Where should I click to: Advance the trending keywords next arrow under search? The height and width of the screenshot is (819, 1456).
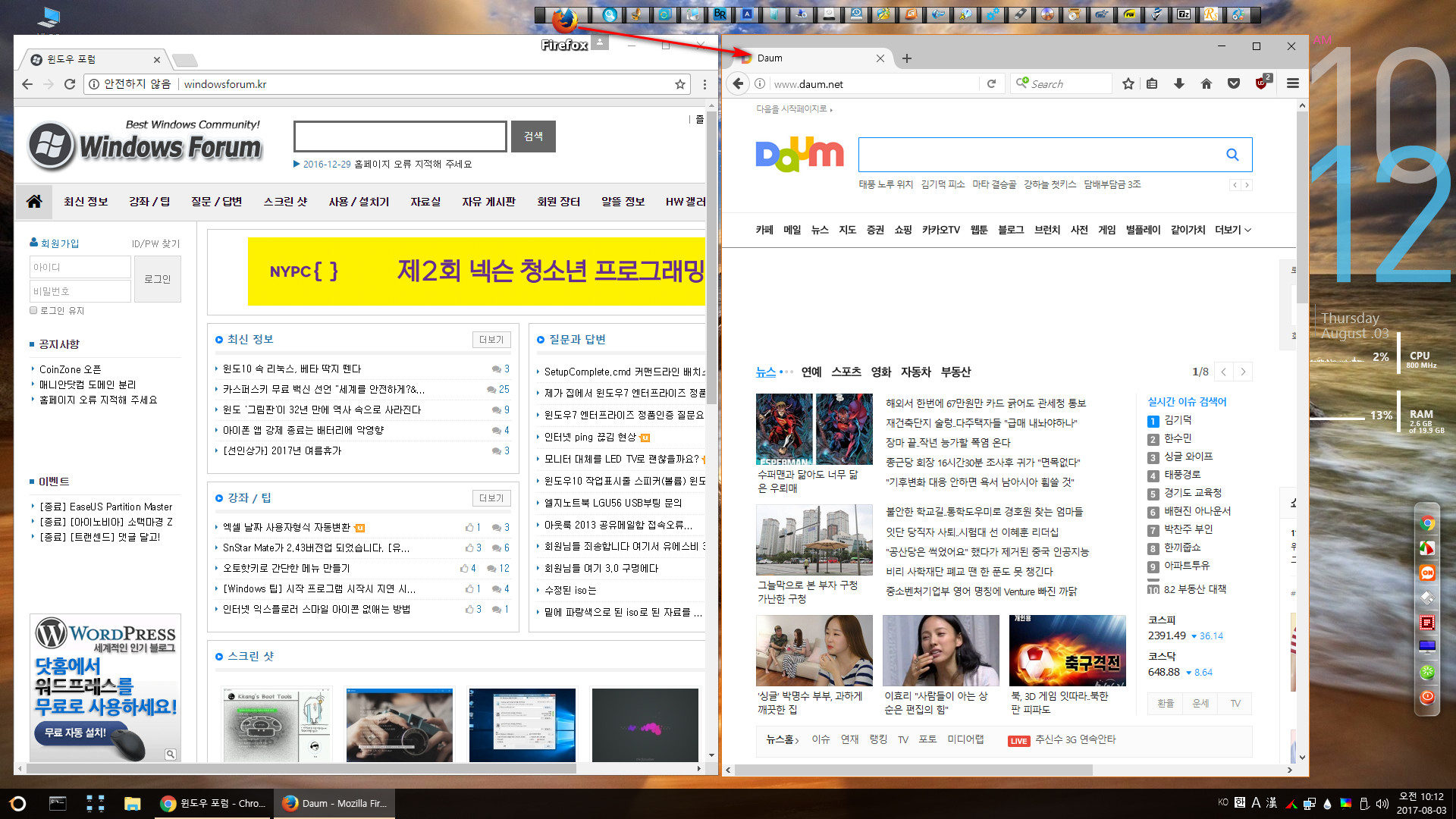pyautogui.click(x=1247, y=185)
